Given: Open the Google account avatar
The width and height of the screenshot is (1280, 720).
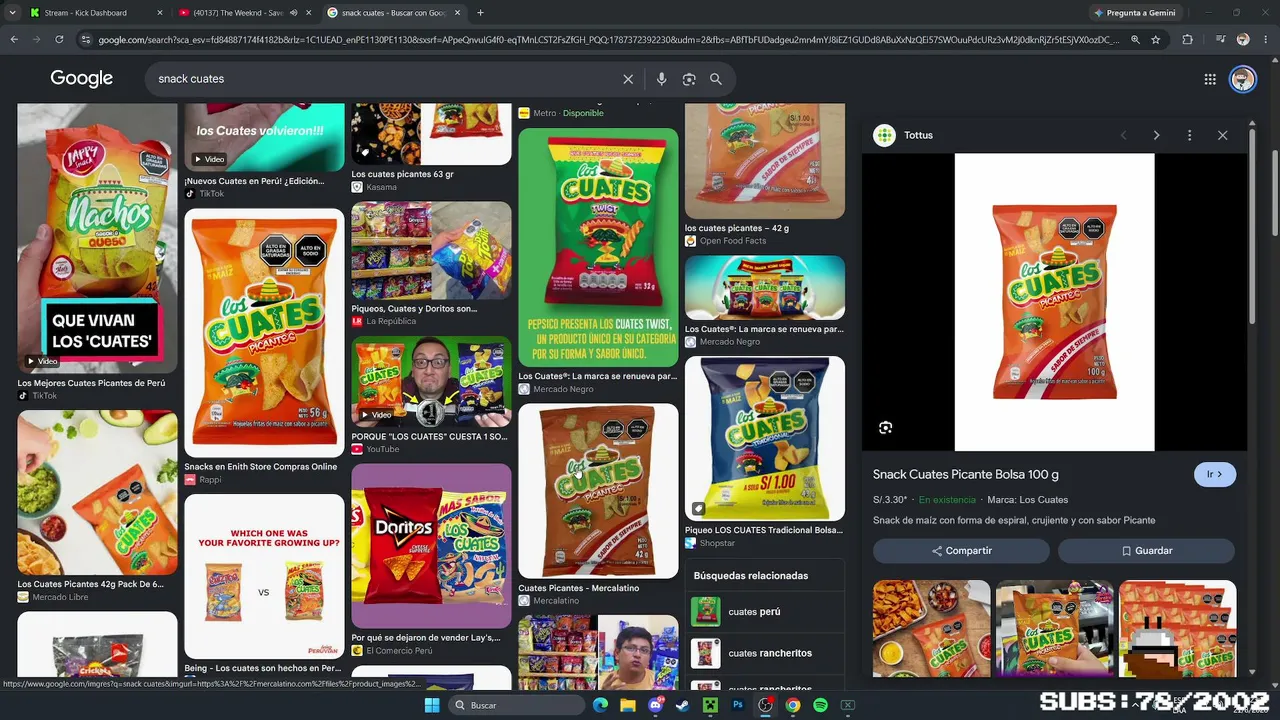Looking at the screenshot, I should 1243,79.
